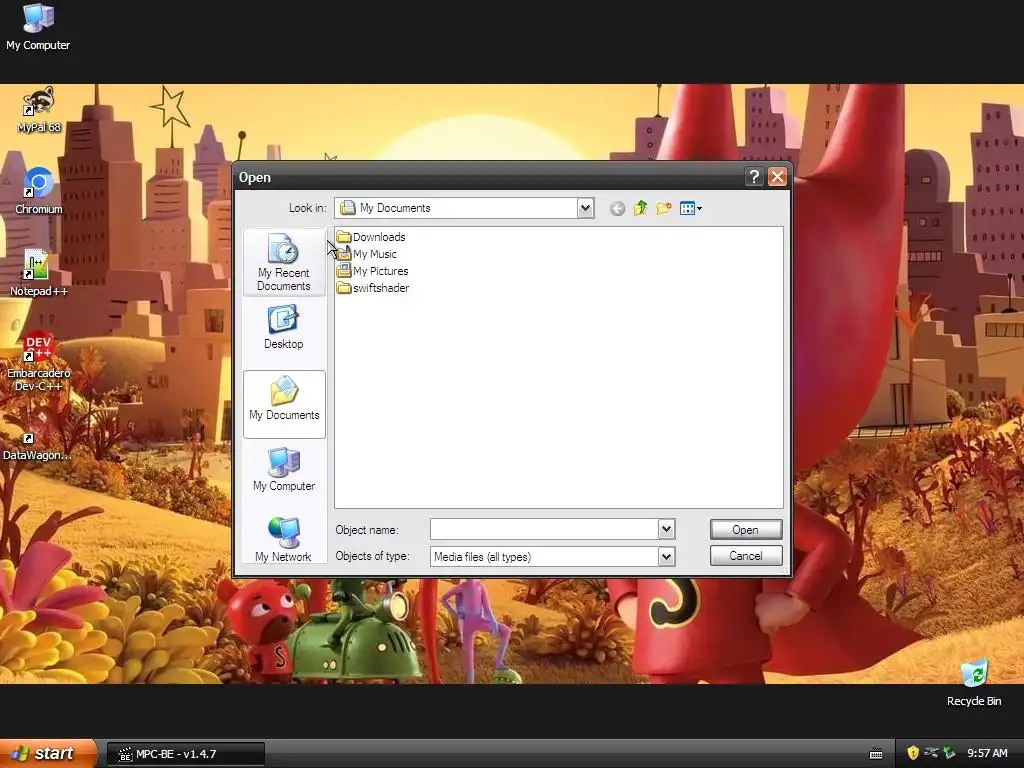Select My Documents in the places bar
Image resolution: width=1024 pixels, height=768 pixels.
click(284, 404)
